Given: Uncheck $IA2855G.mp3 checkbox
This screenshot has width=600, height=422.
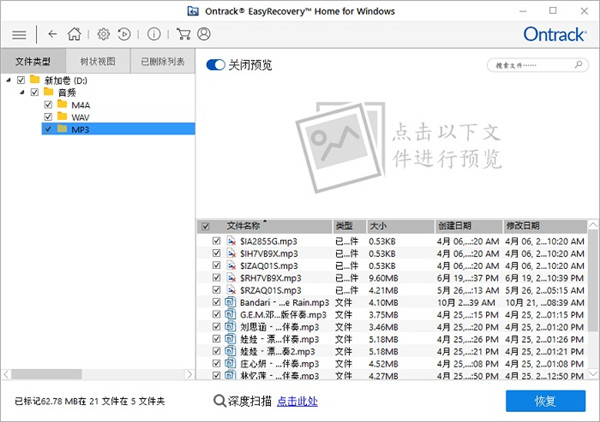Looking at the screenshot, I should [216, 241].
